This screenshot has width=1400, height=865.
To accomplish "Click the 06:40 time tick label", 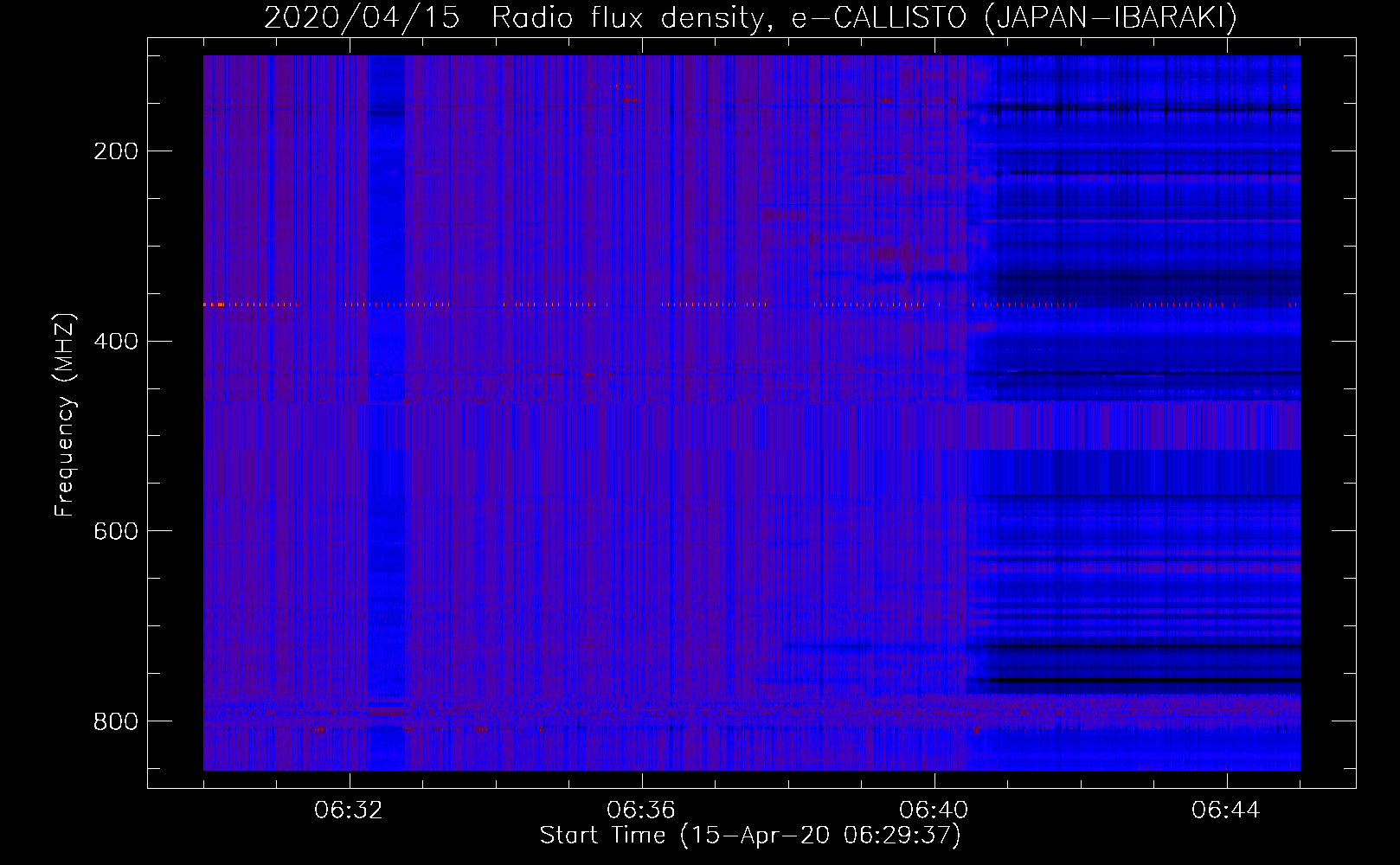I will [934, 811].
